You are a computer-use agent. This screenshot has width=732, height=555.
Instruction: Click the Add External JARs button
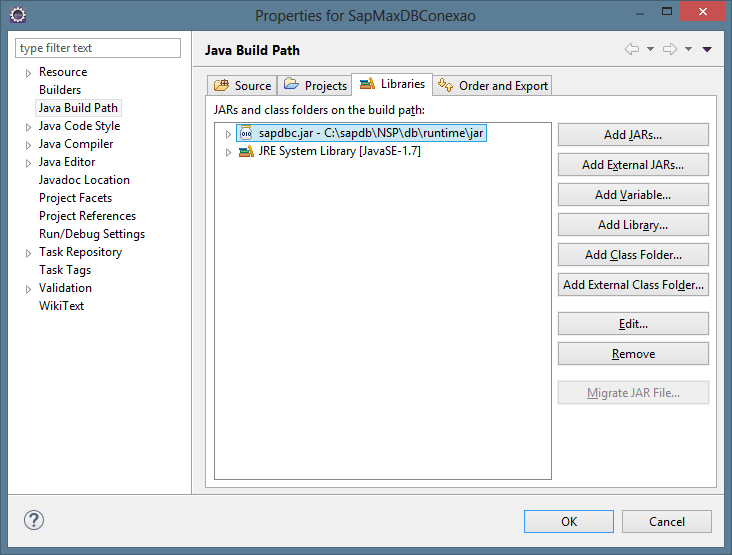[633, 165]
